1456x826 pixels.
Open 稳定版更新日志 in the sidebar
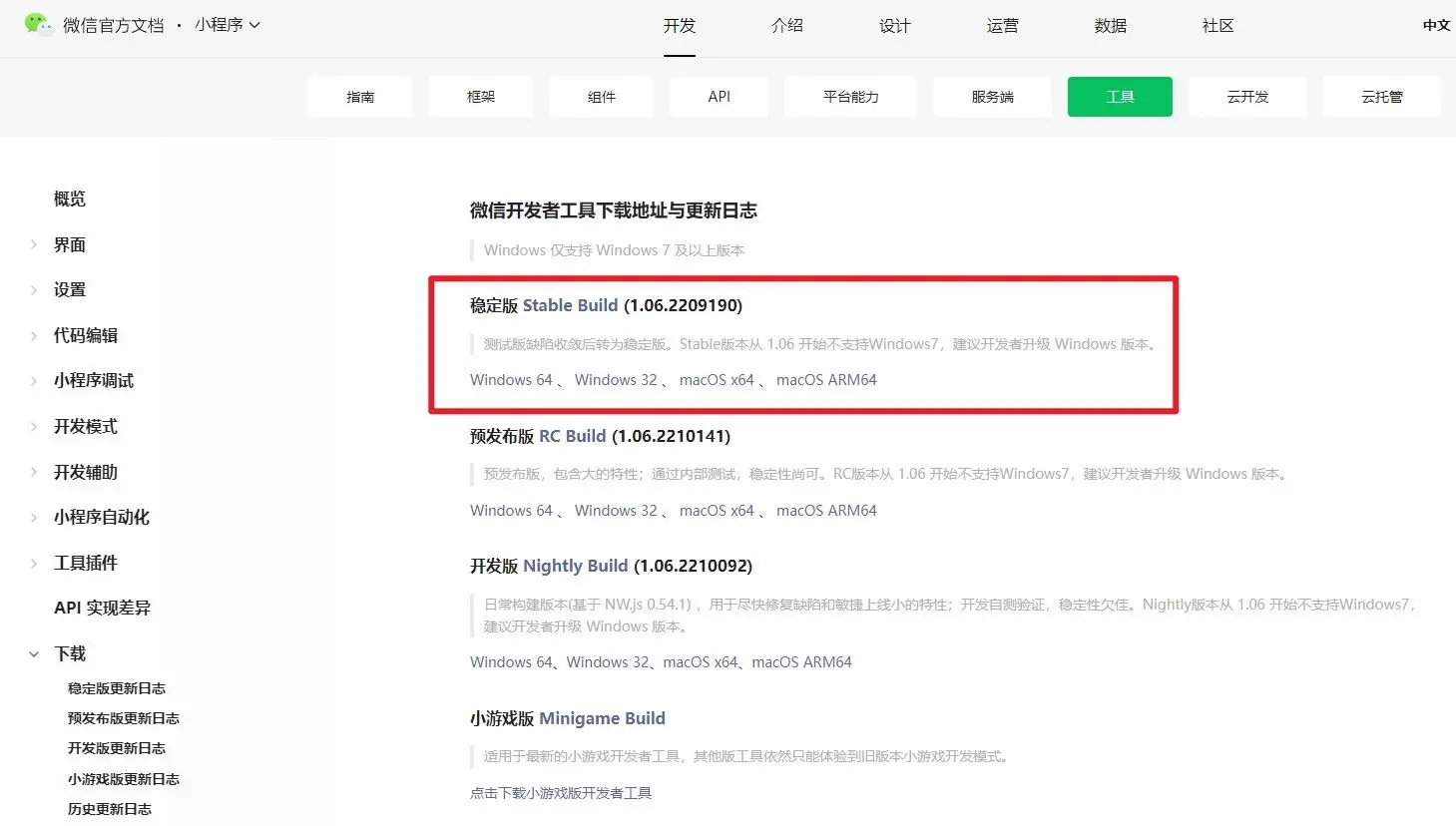(117, 687)
